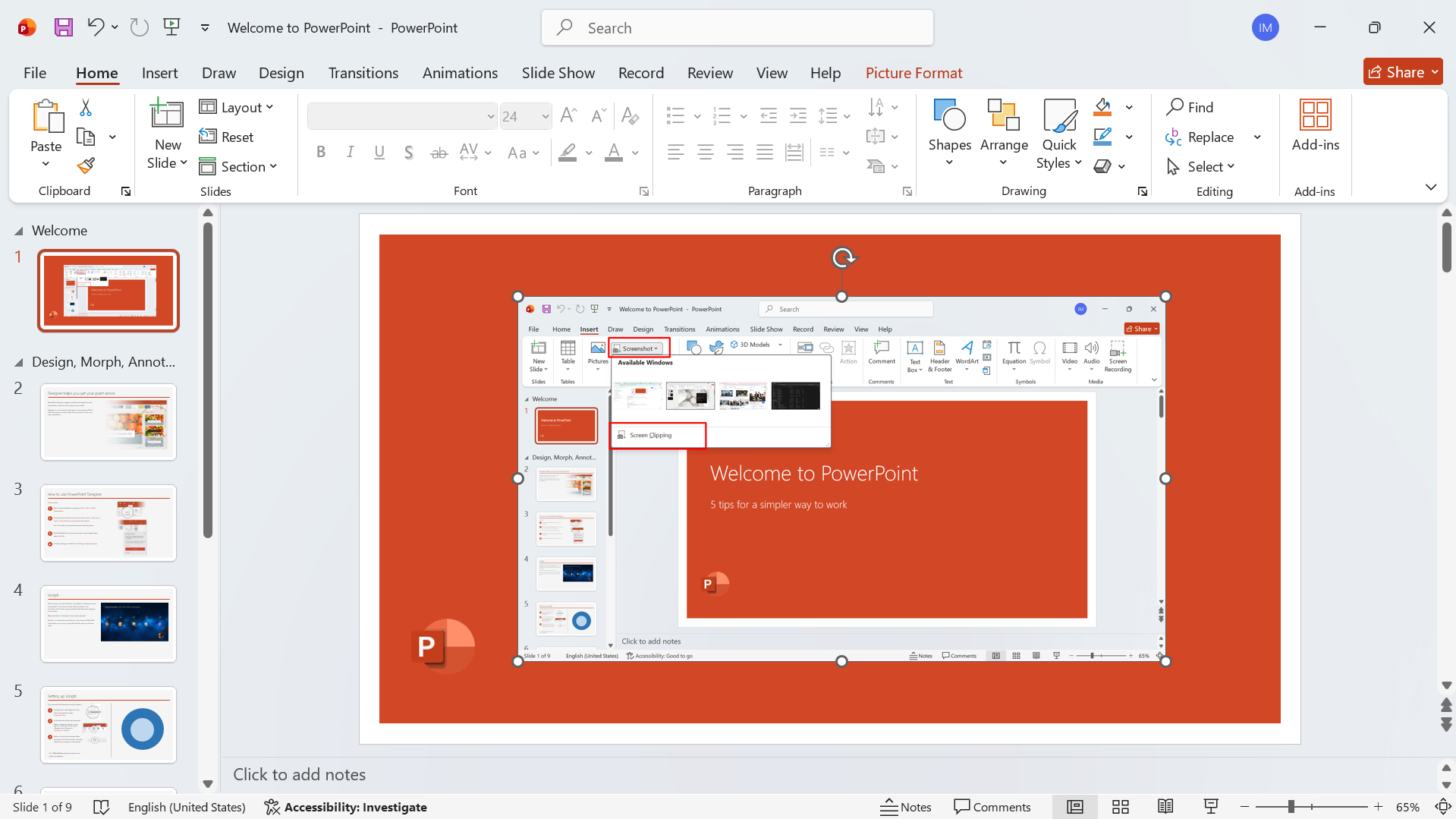Open the Comments pane
Image resolution: width=1456 pixels, height=819 pixels.
click(992, 807)
